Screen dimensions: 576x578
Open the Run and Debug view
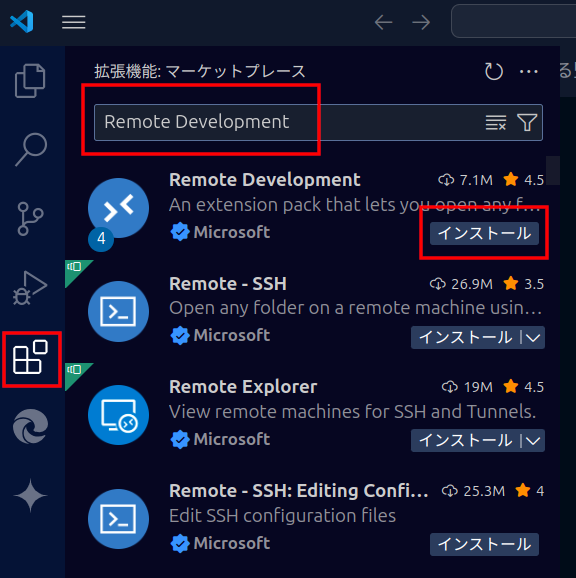click(30, 288)
